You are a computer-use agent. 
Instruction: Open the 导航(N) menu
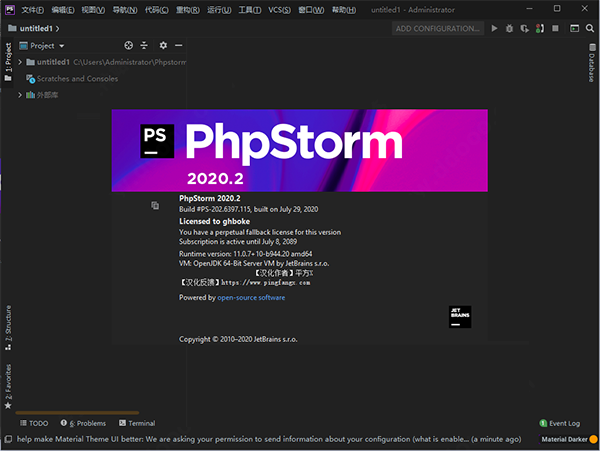point(125,10)
